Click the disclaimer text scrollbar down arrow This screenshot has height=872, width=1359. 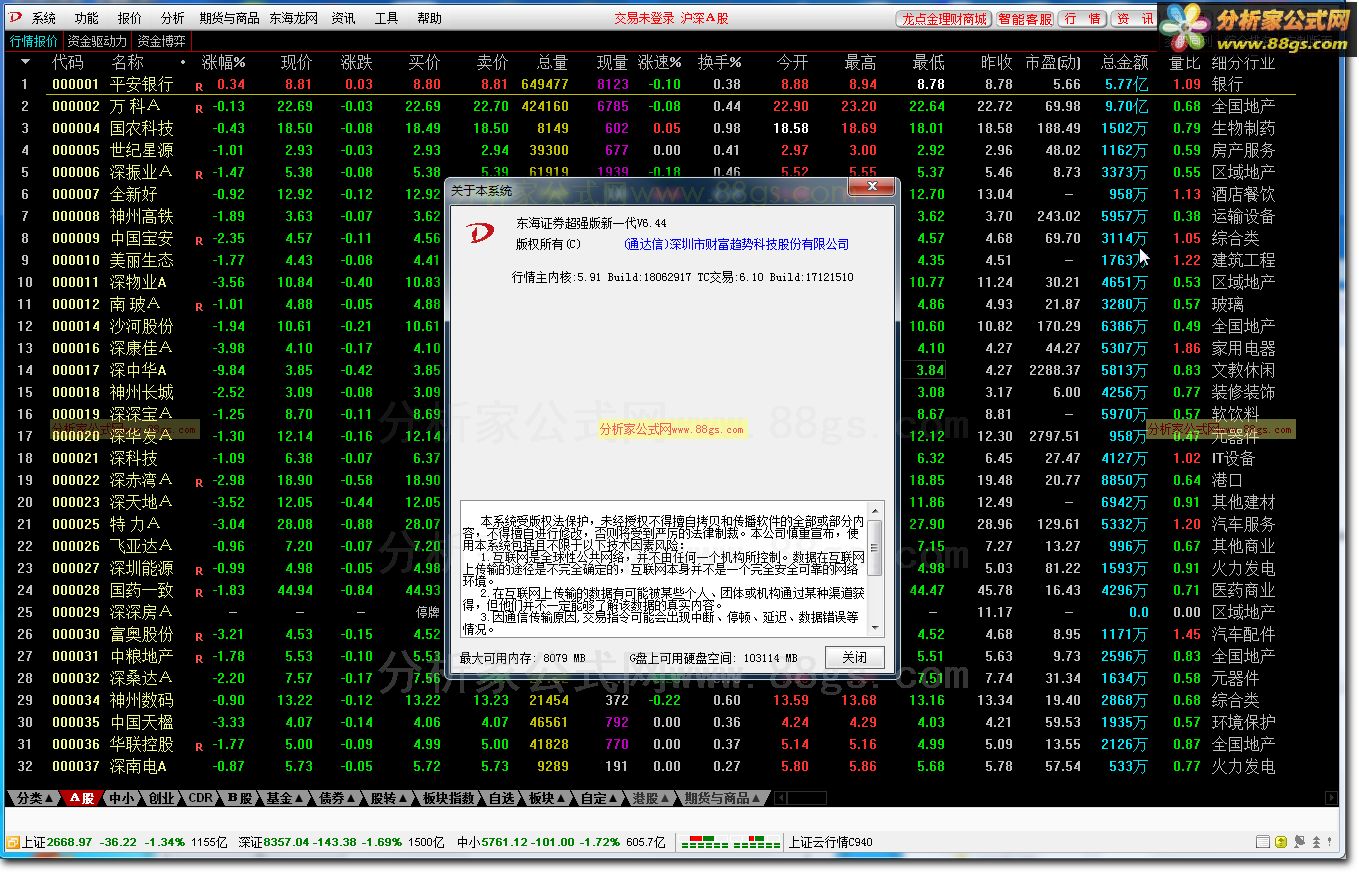tap(876, 627)
